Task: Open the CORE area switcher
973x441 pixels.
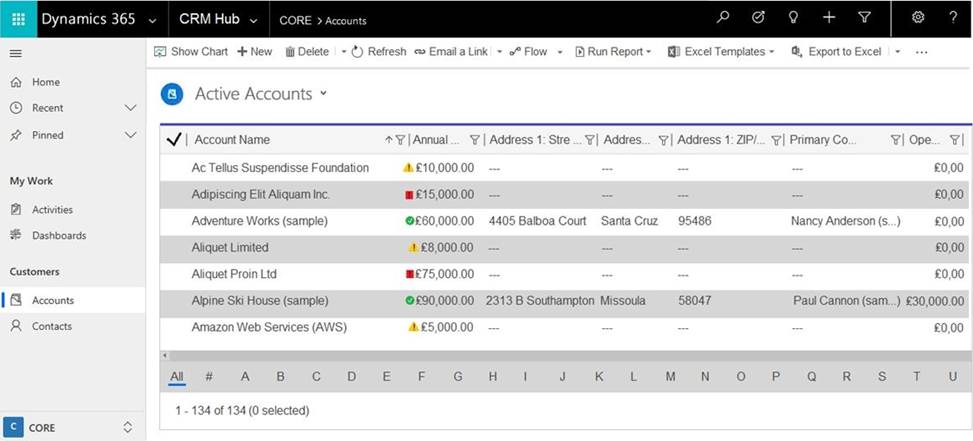Action: pyautogui.click(x=72, y=427)
